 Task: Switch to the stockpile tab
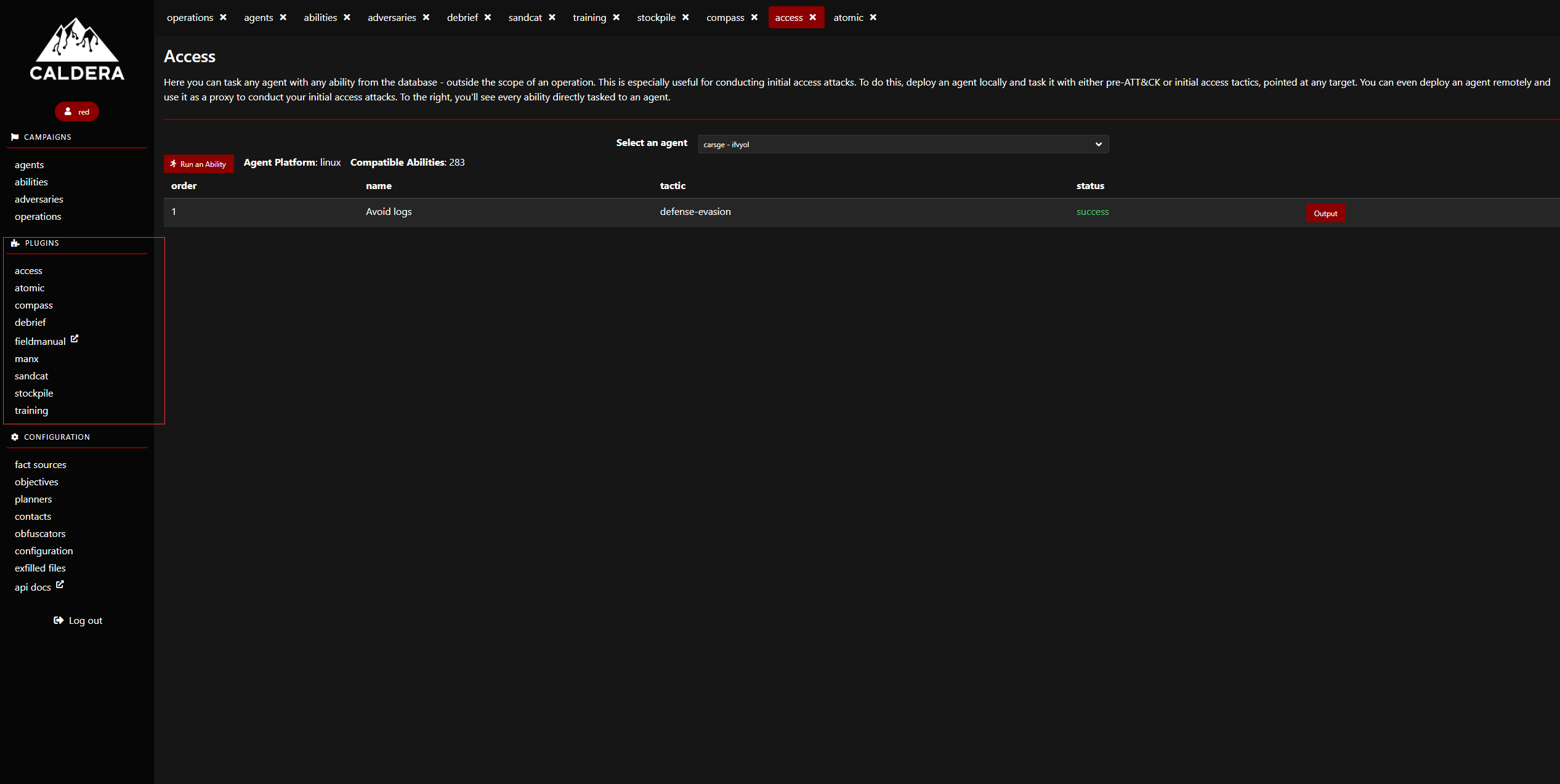pos(656,17)
